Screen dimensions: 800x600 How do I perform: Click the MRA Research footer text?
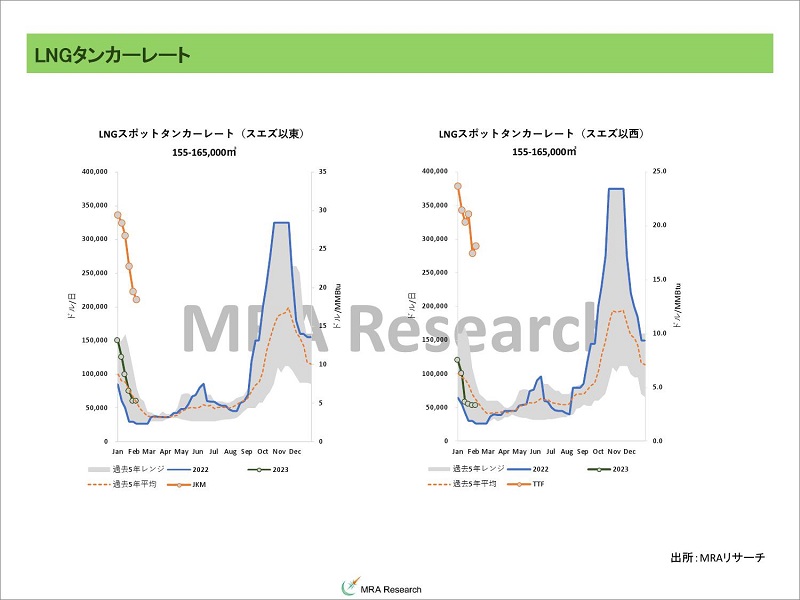click(391, 588)
